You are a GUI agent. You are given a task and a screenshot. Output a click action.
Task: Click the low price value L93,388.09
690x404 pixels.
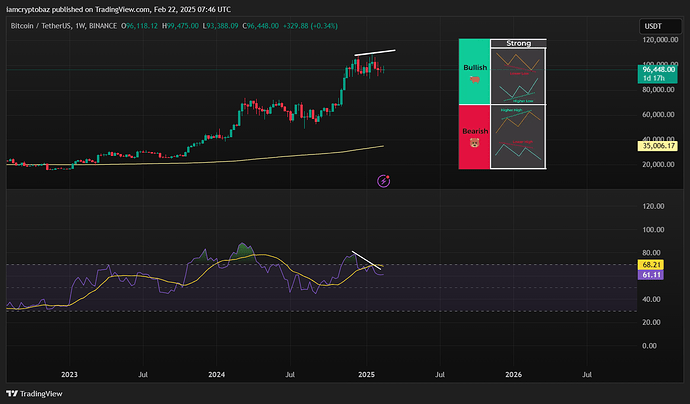pos(220,26)
